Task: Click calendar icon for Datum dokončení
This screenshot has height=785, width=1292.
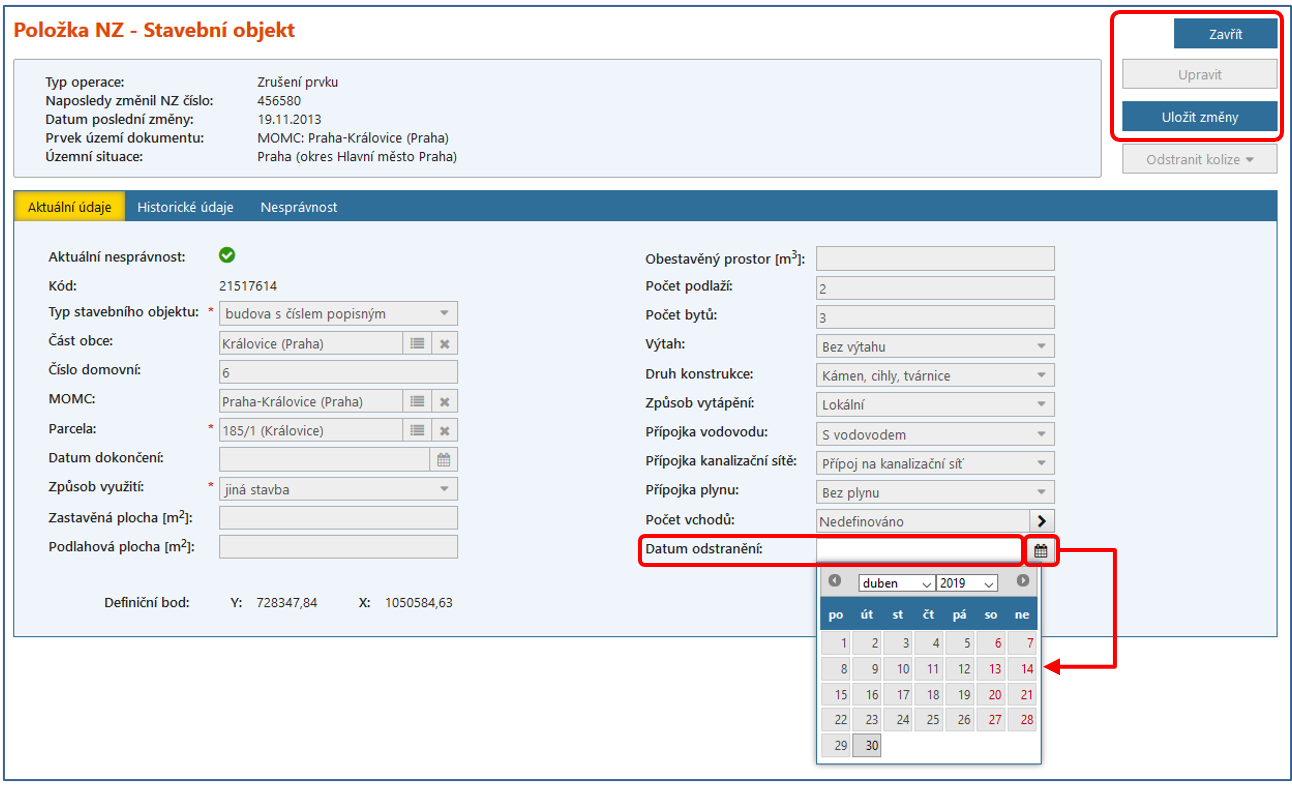Action: tap(444, 459)
